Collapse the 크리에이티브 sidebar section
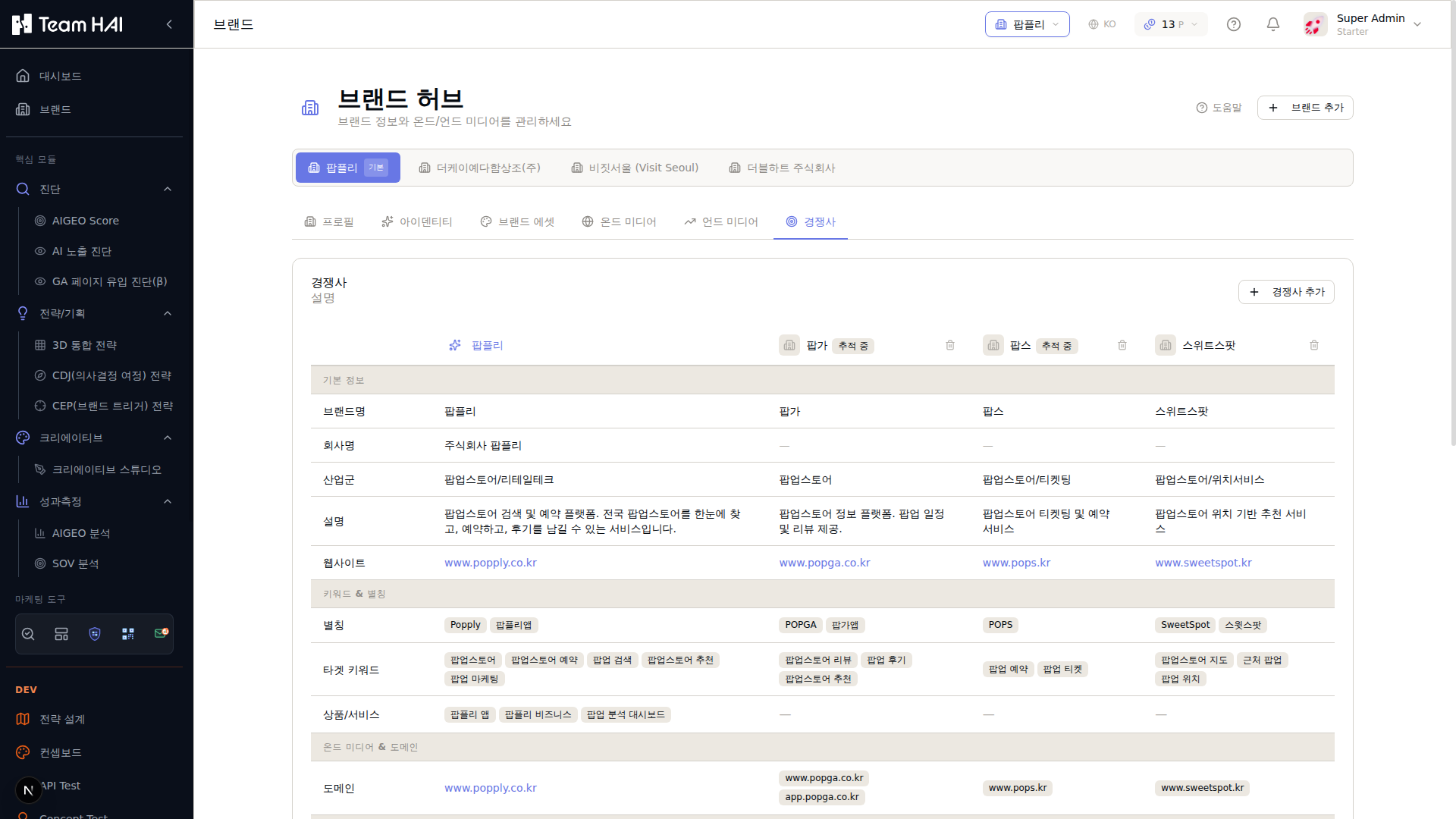Screen dimensions: 1456x819 (168, 438)
